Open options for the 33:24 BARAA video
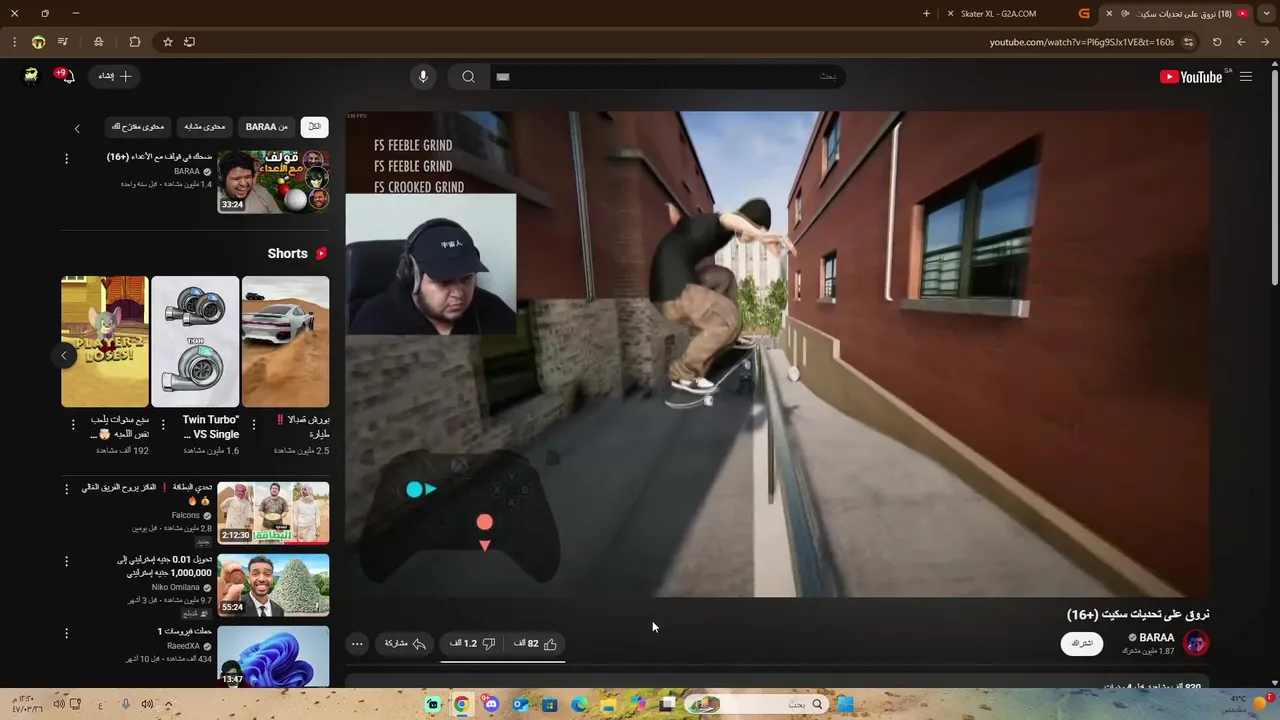Screen dimensions: 1280x720 coord(67,159)
